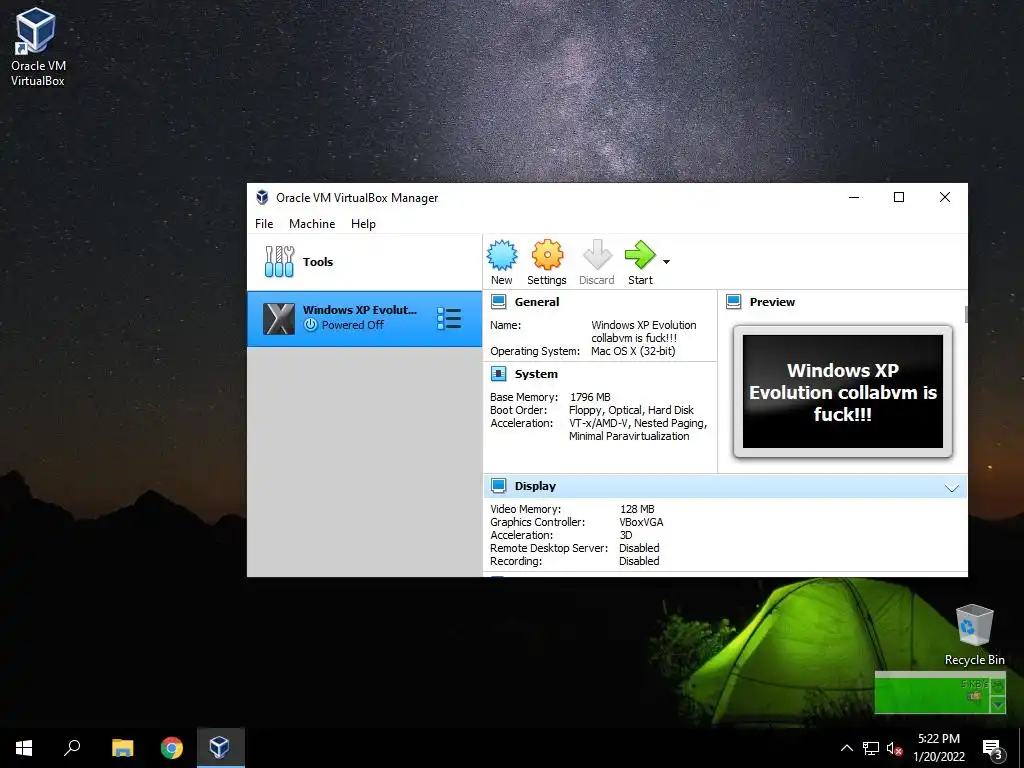Click the VM preview thumbnail
Viewport: 1024px width, 768px height.
tap(842, 391)
